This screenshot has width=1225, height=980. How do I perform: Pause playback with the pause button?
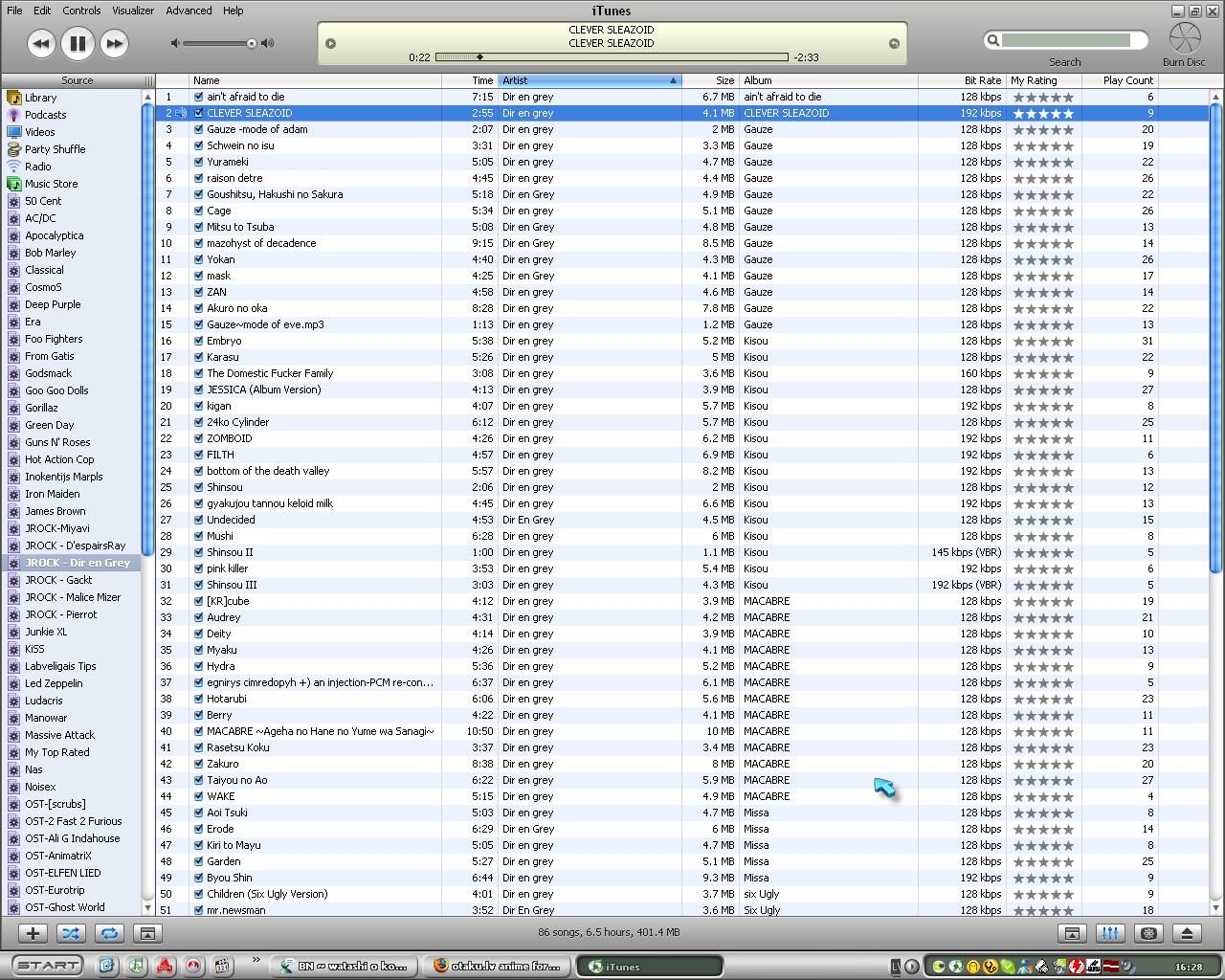(78, 43)
